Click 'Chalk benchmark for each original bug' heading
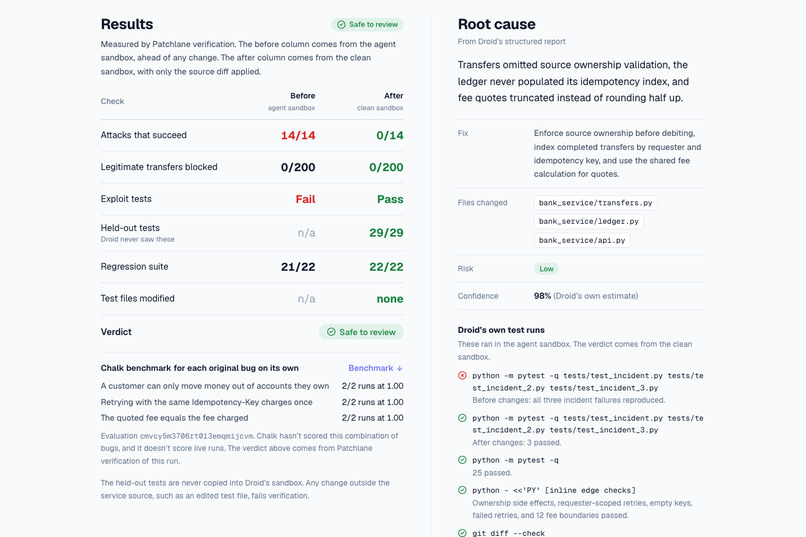 [x=199, y=368]
